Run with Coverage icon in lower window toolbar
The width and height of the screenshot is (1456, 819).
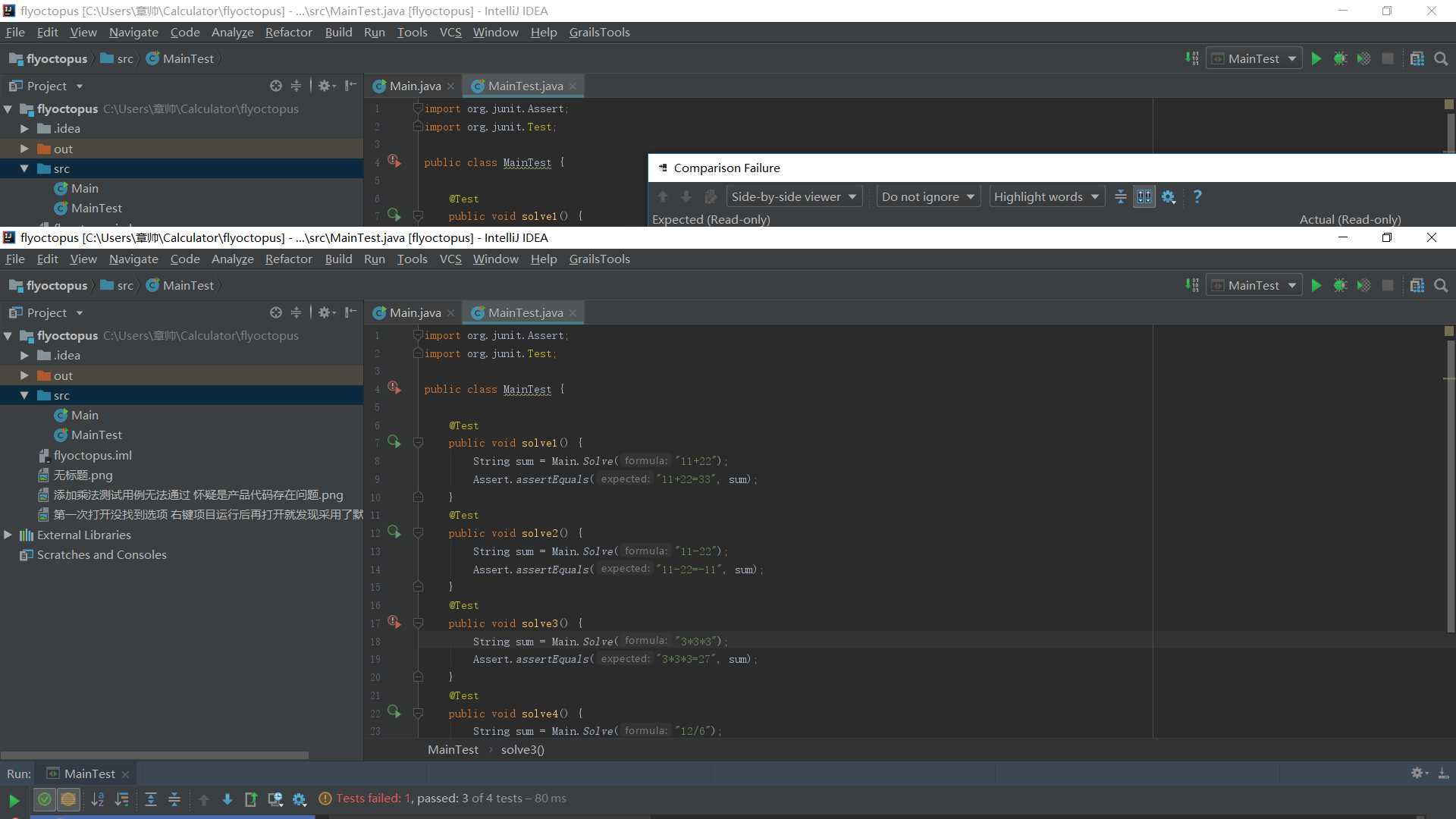point(1363,286)
